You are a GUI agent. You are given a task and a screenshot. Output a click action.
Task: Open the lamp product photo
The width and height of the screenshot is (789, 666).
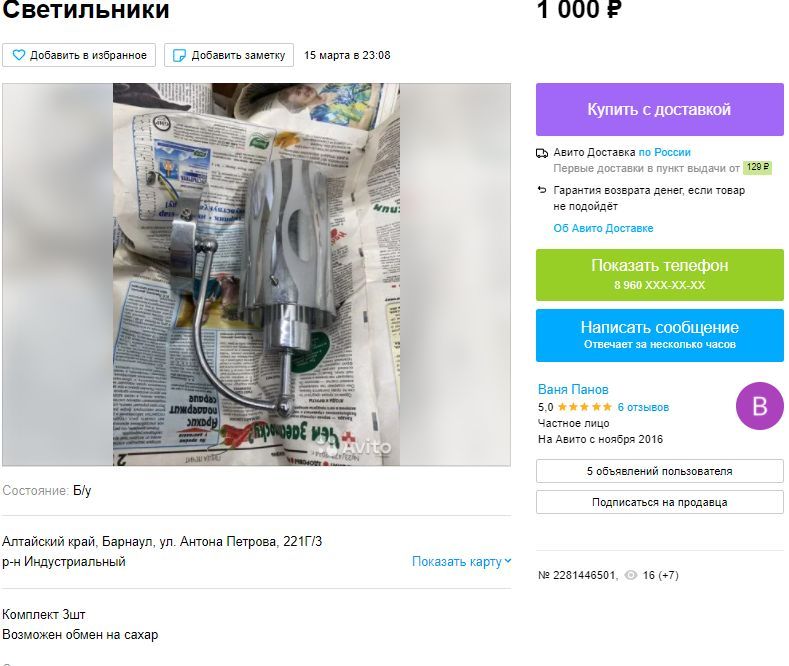point(256,274)
